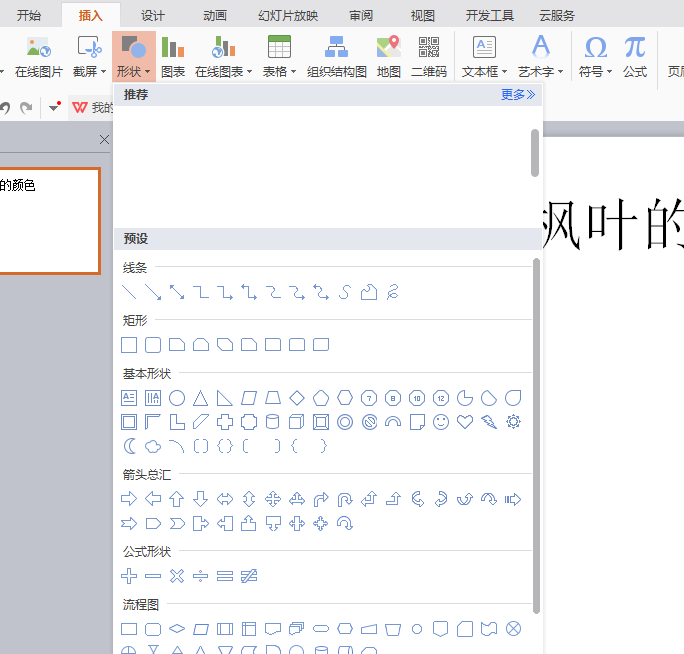Select the up arrow block shape
The height and width of the screenshot is (654, 684).
pyautogui.click(x=177, y=499)
